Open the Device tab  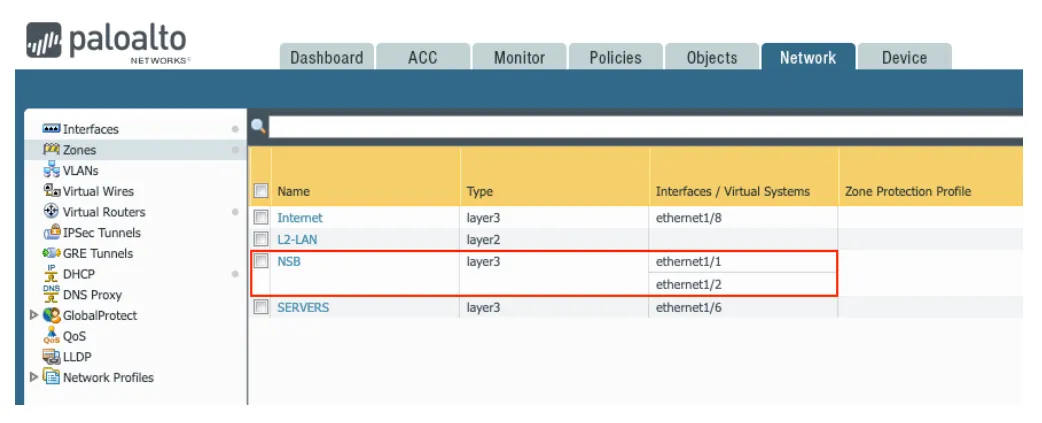pyautogui.click(x=904, y=57)
